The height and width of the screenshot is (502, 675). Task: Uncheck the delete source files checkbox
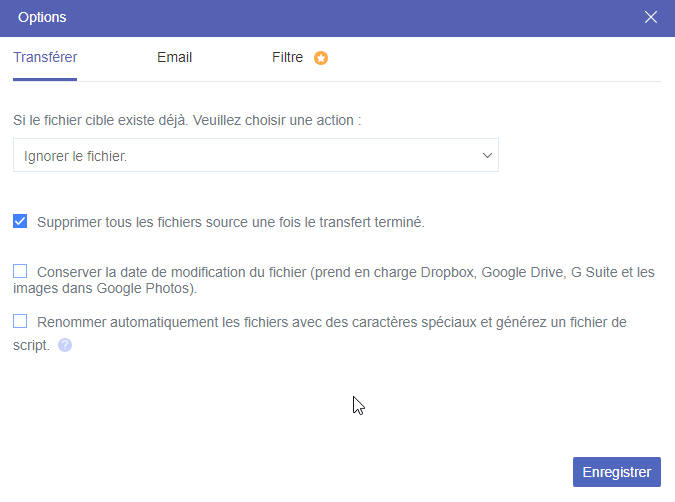pyautogui.click(x=20, y=221)
